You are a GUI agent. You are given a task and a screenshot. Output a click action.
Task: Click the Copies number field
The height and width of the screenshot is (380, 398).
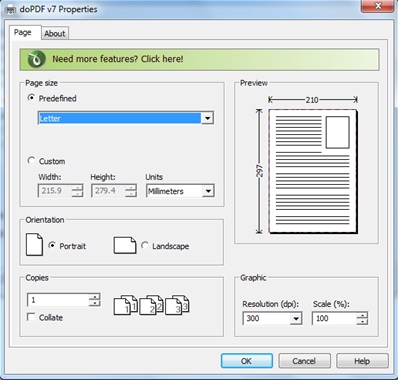point(58,300)
